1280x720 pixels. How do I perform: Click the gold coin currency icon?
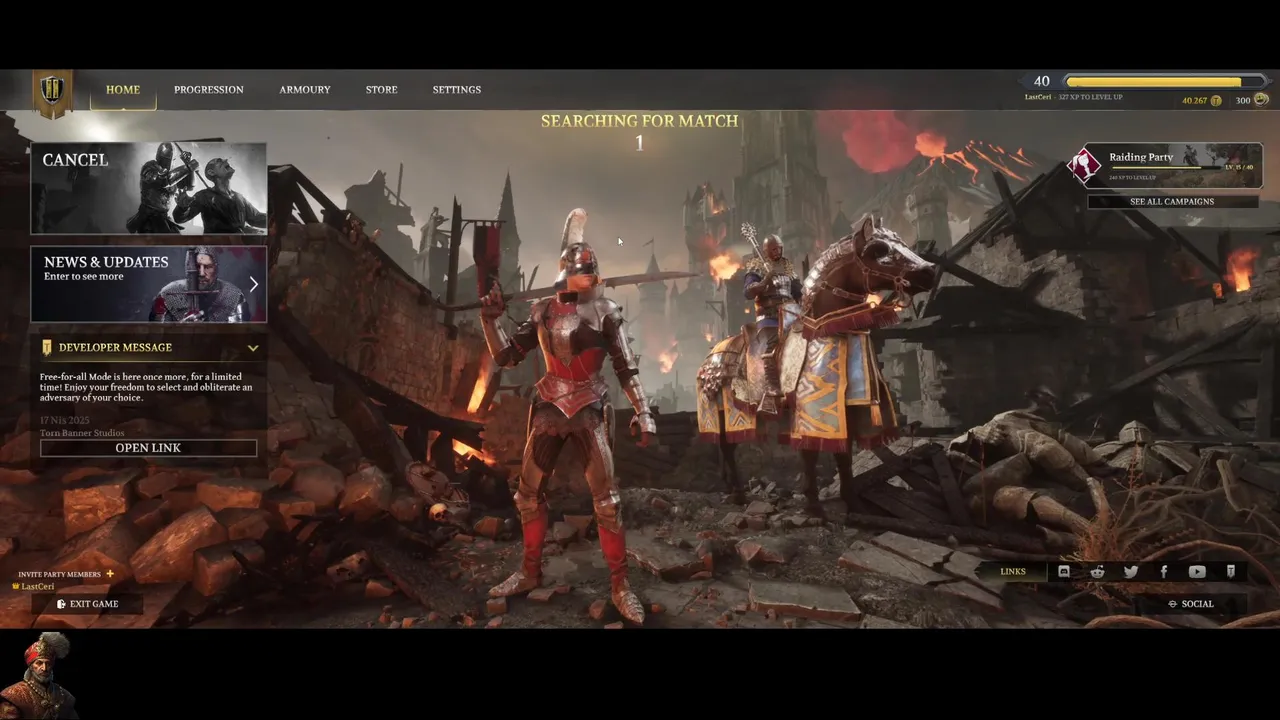click(1216, 101)
